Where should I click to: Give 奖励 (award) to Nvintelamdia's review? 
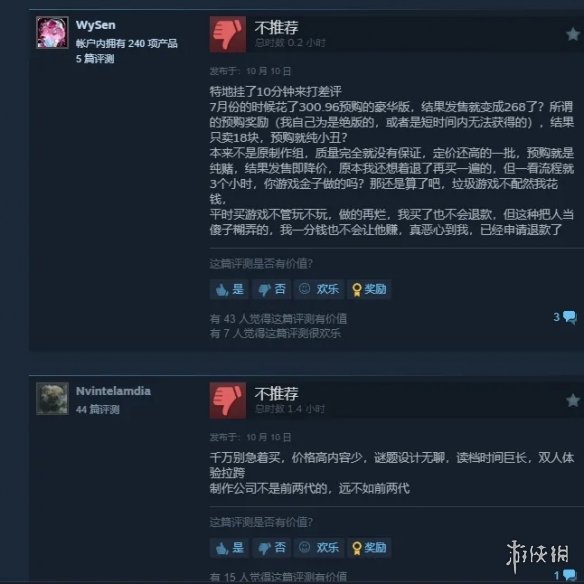click(x=369, y=548)
